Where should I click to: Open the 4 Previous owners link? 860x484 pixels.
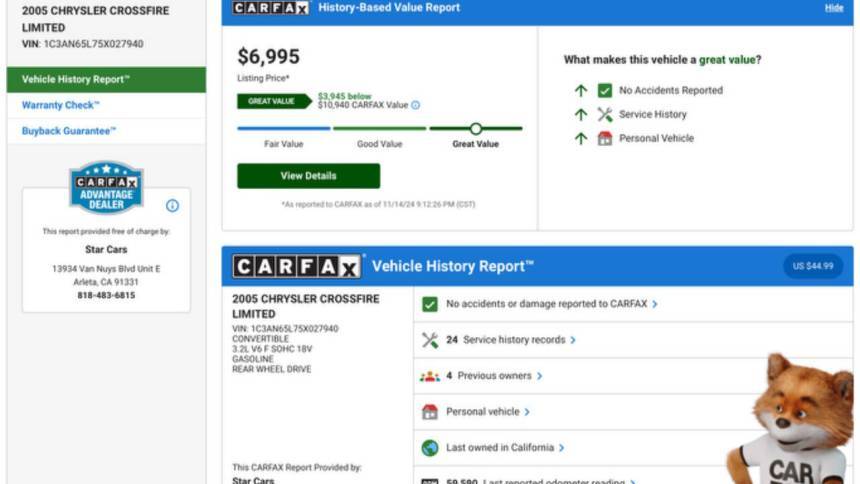point(489,376)
